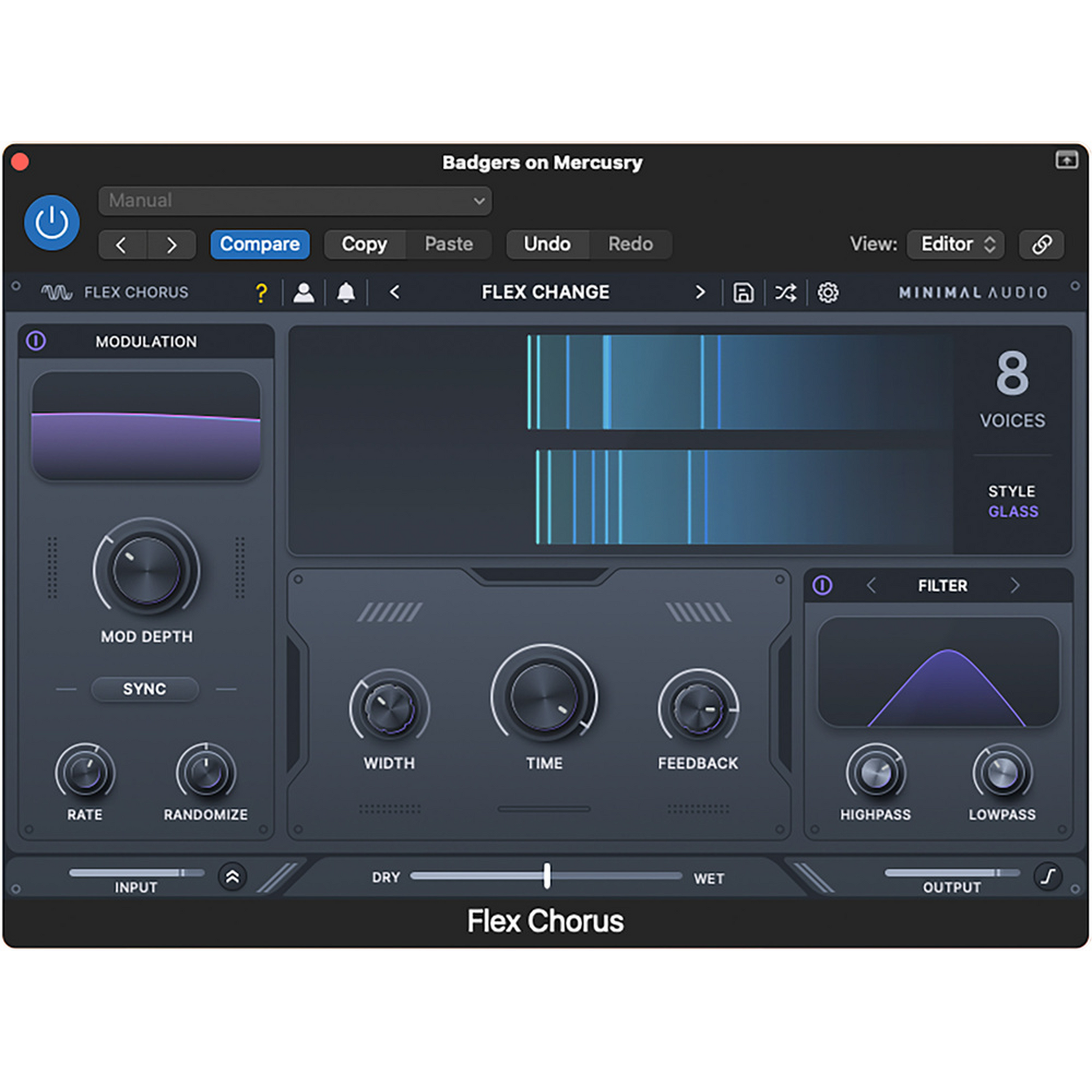Image resolution: width=1092 pixels, height=1092 pixels.
Task: Click the HIGHPASS knob
Action: click(875, 773)
